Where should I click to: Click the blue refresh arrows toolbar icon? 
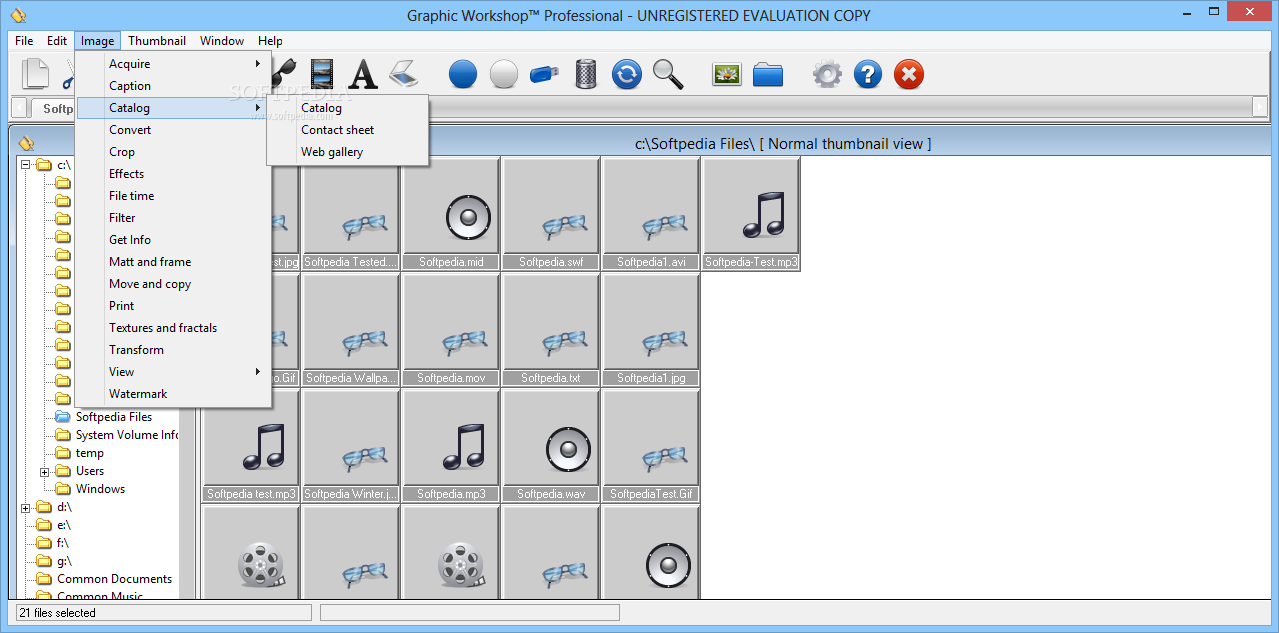pos(627,74)
